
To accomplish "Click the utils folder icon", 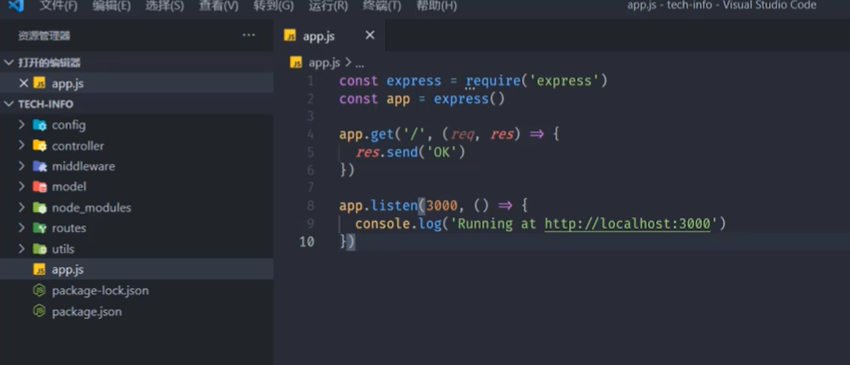I will pyautogui.click(x=40, y=249).
